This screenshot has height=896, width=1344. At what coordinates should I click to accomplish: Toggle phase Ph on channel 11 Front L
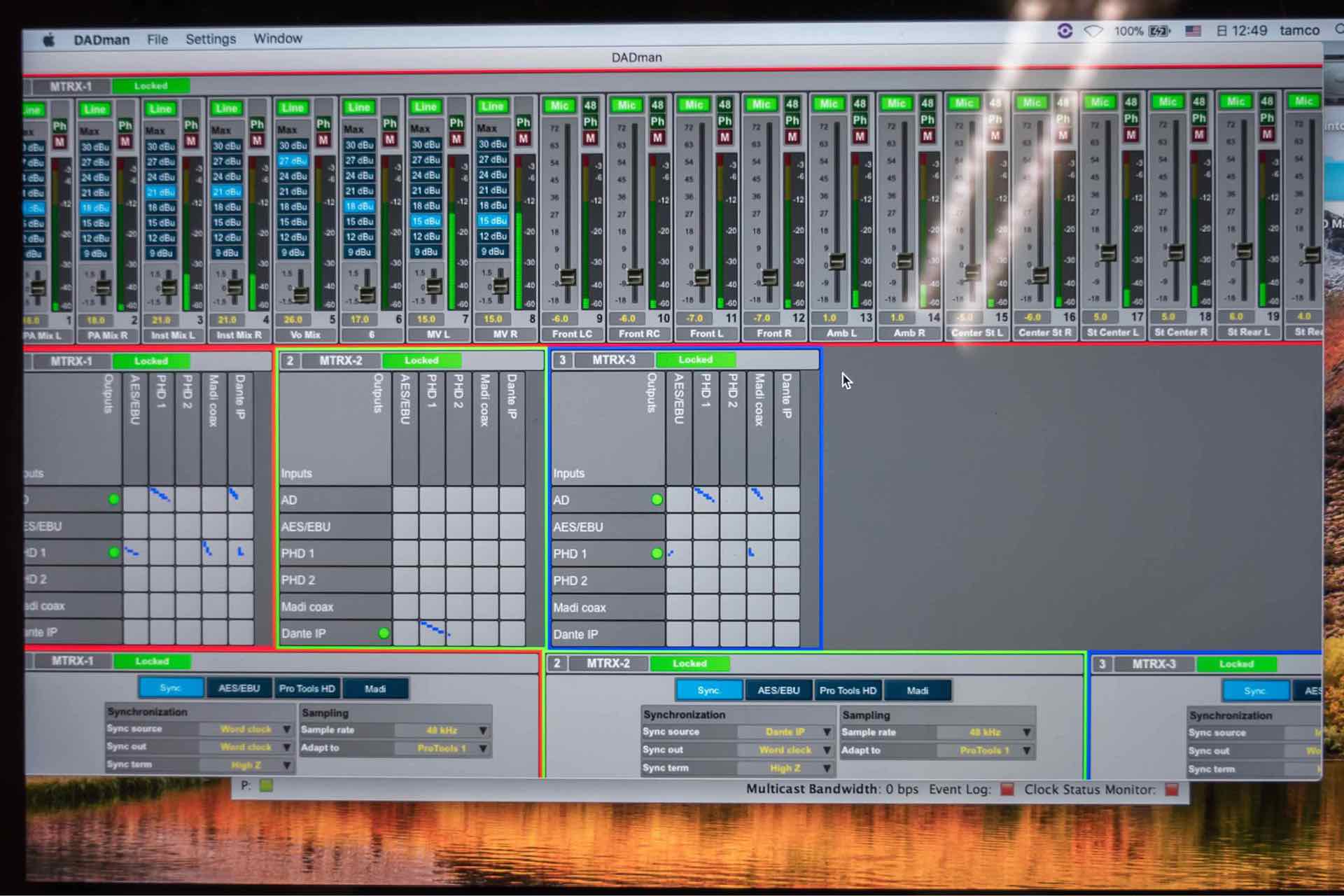[724, 121]
